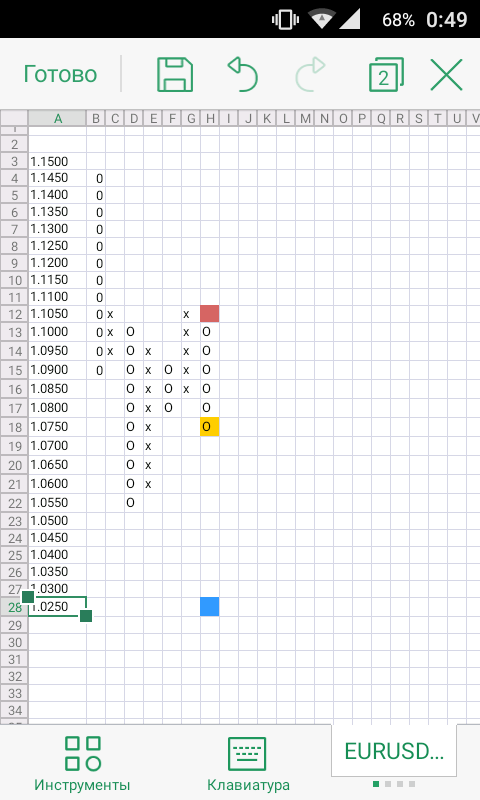This screenshot has height=800, width=480.
Task: Select row 28 header
Action: pyautogui.click(x=14, y=607)
